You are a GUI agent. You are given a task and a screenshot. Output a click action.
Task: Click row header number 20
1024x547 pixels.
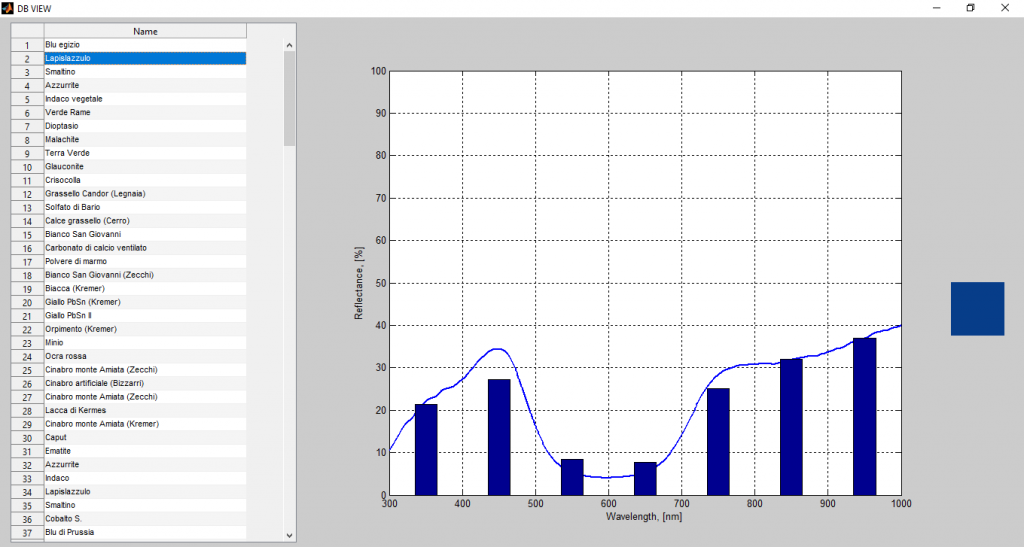coord(27,302)
